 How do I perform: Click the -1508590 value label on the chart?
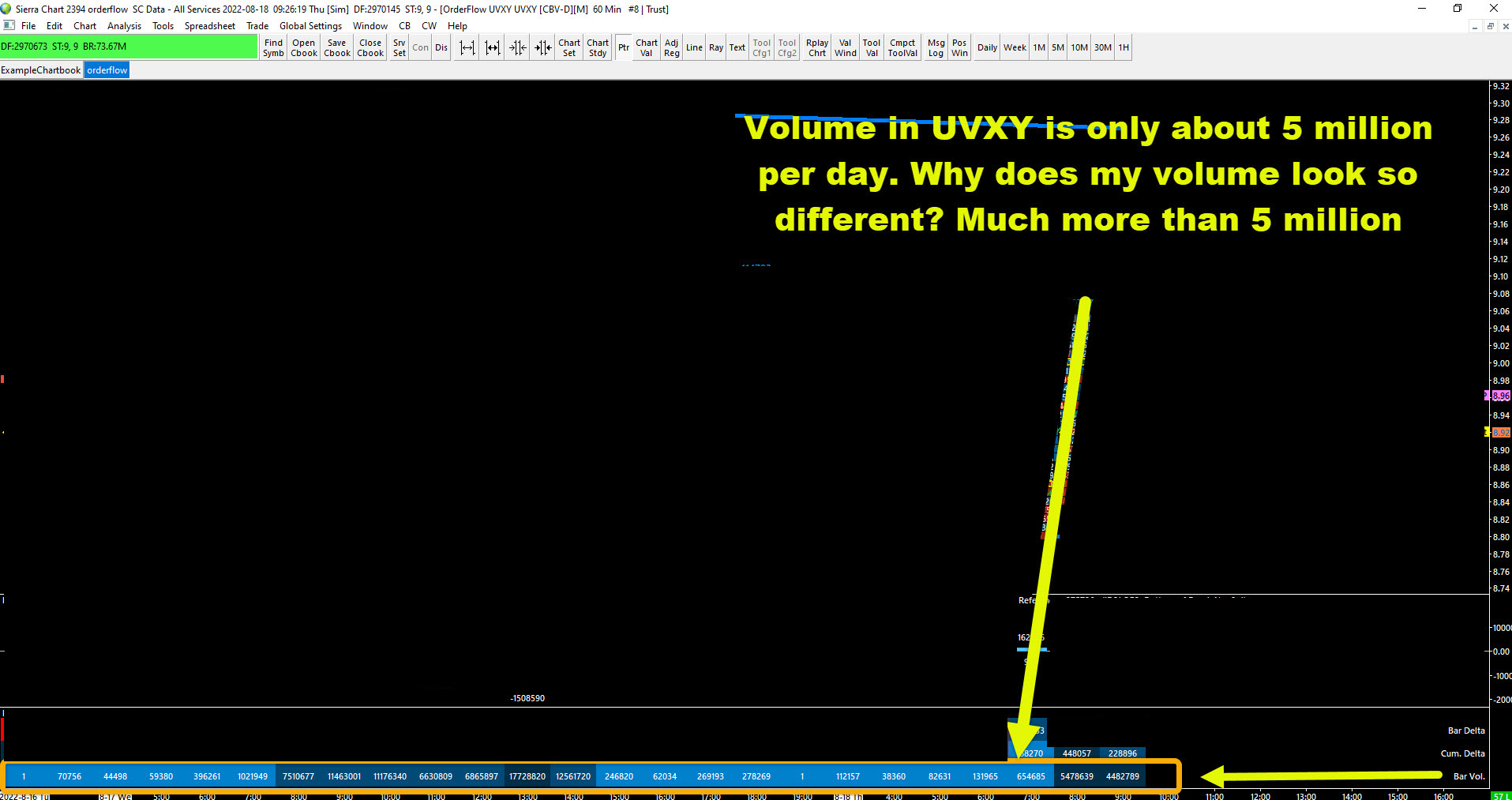click(x=527, y=698)
